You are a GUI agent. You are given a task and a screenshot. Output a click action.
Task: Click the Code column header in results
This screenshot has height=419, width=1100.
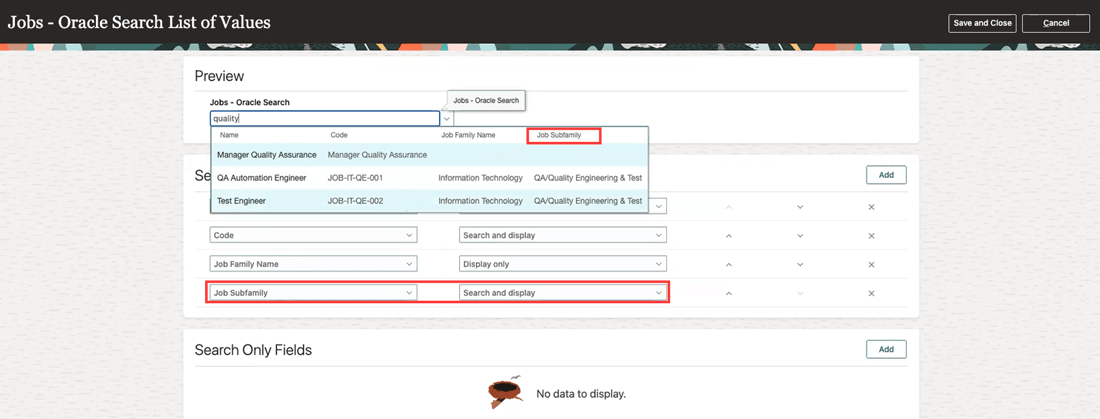339,135
